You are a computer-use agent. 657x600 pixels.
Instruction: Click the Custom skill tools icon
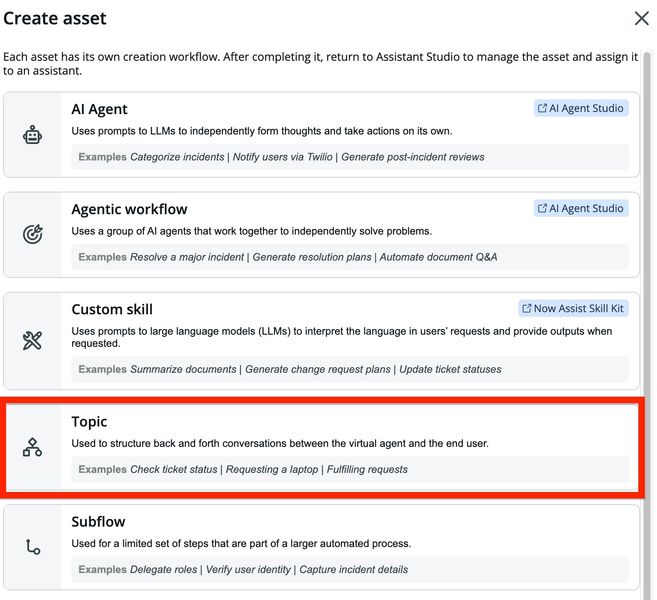pyautogui.click(x=33, y=341)
